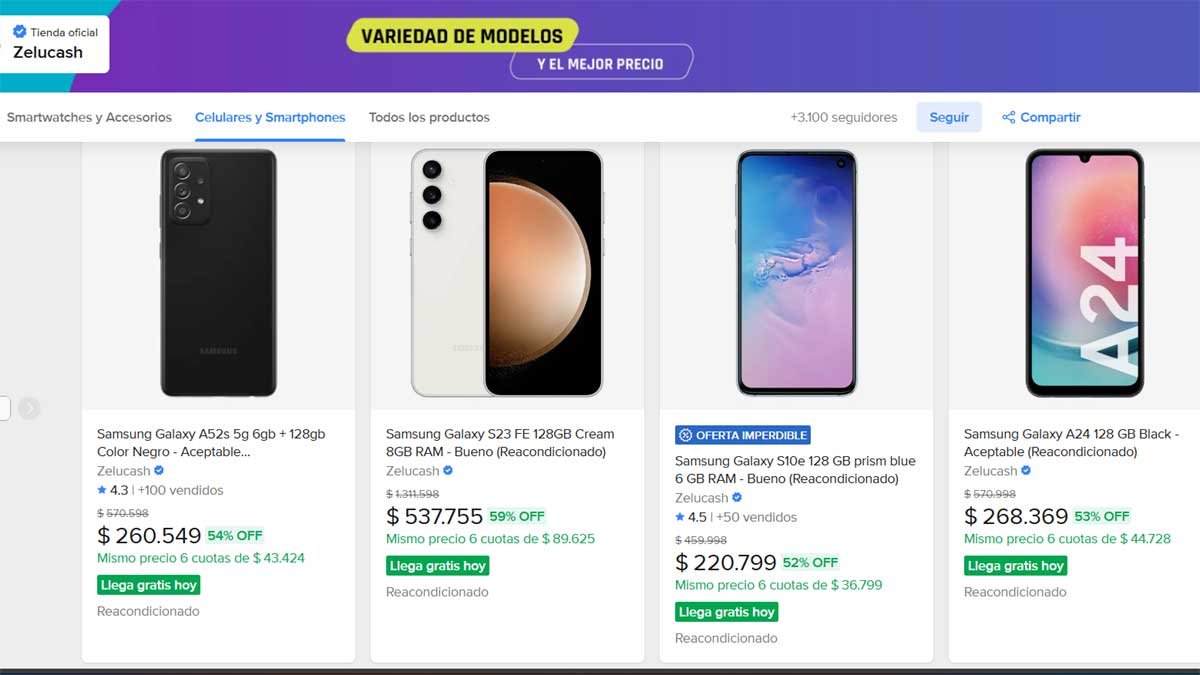Click the Galaxy S10e phone thumbnail image
The height and width of the screenshot is (675, 1200).
[x=795, y=270]
